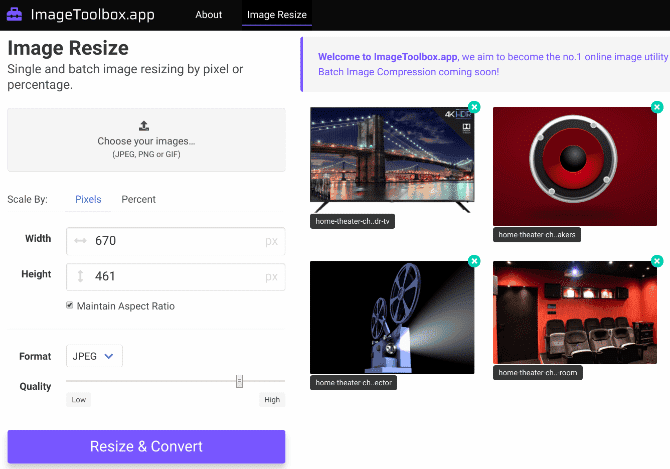The image size is (670, 469).
Task: Click the Choose your images upload area
Action: 146,140
